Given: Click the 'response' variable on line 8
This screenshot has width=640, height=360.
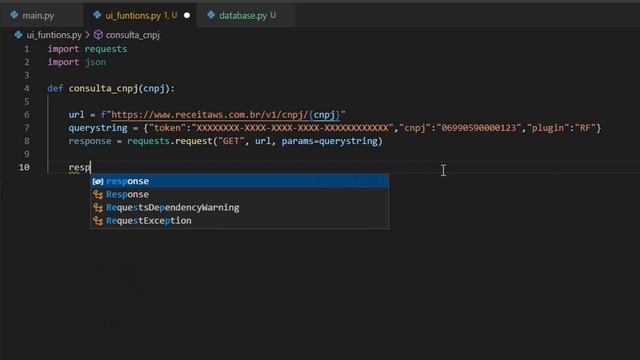Looking at the screenshot, I should 90,141.
